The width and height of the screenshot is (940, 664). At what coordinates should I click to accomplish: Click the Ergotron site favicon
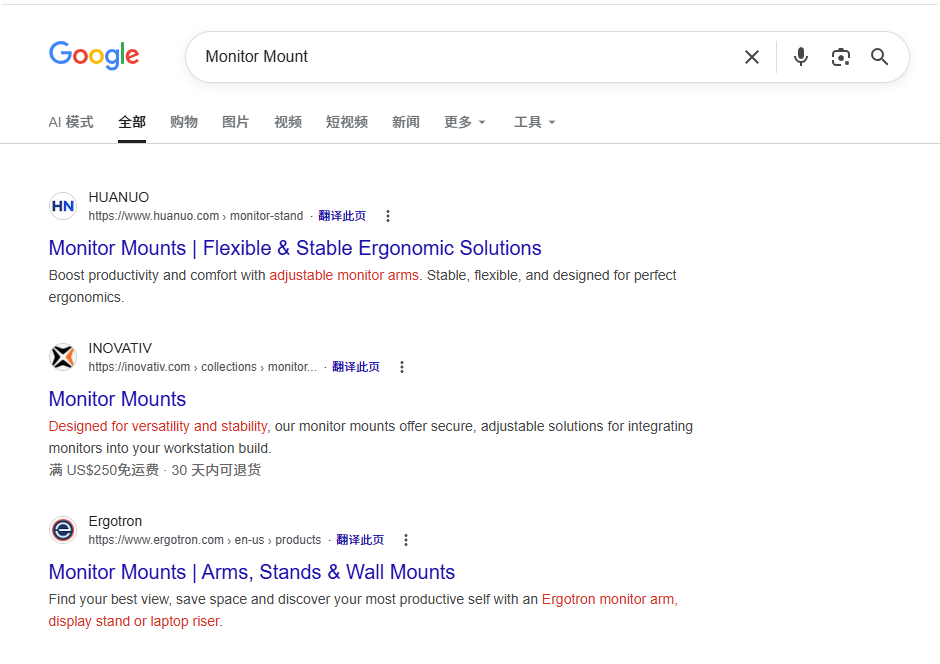click(x=63, y=530)
